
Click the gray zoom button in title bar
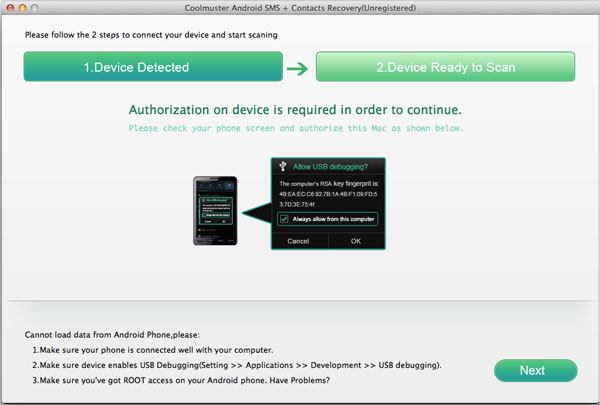point(35,8)
